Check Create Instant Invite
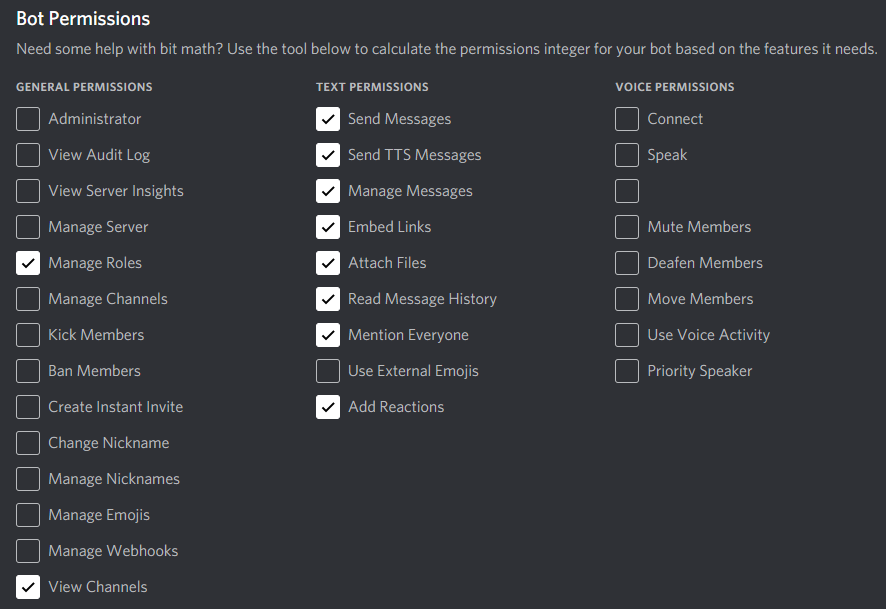 [27, 406]
